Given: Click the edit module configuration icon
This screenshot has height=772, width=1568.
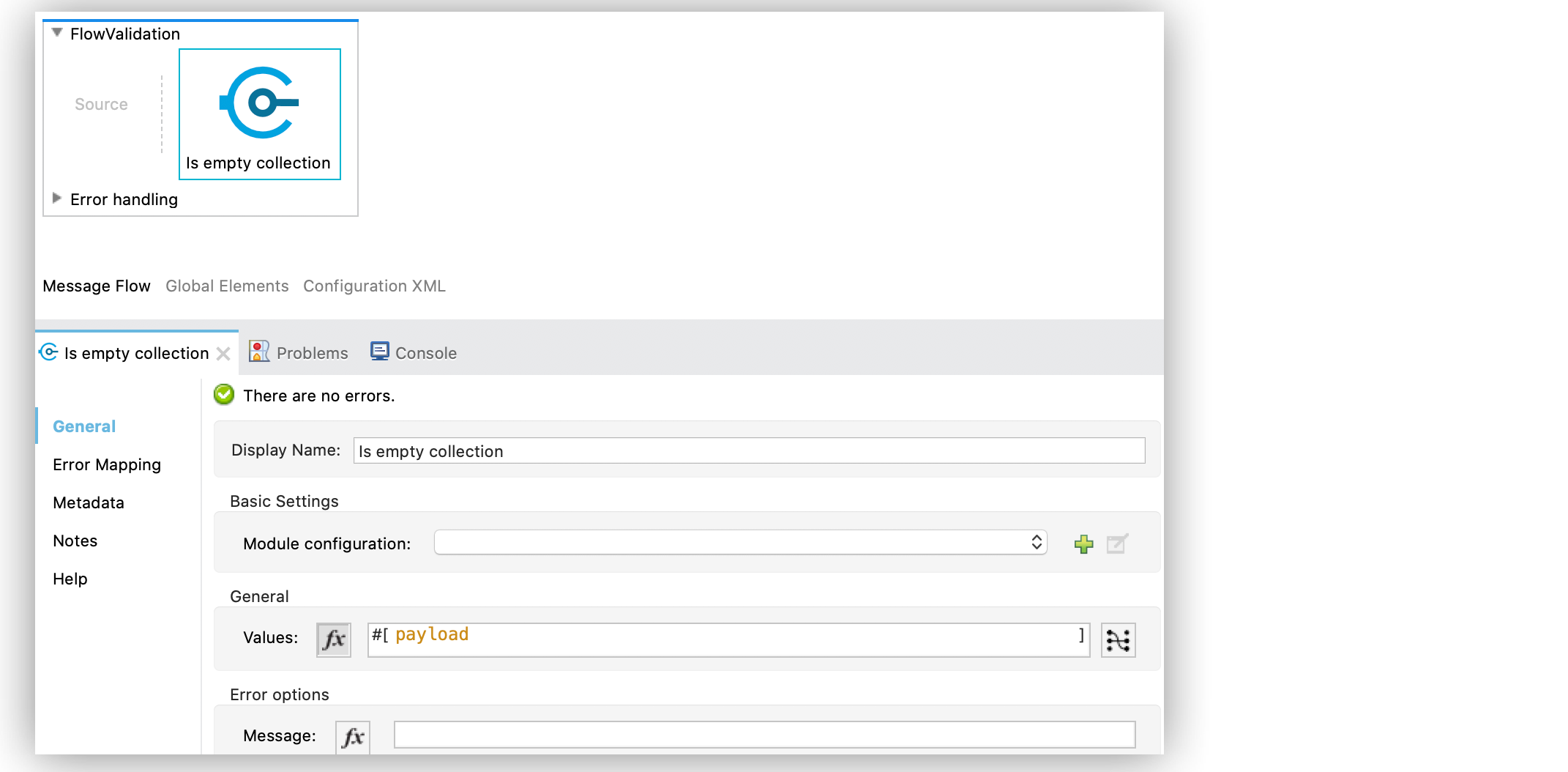Looking at the screenshot, I should pos(1117,544).
